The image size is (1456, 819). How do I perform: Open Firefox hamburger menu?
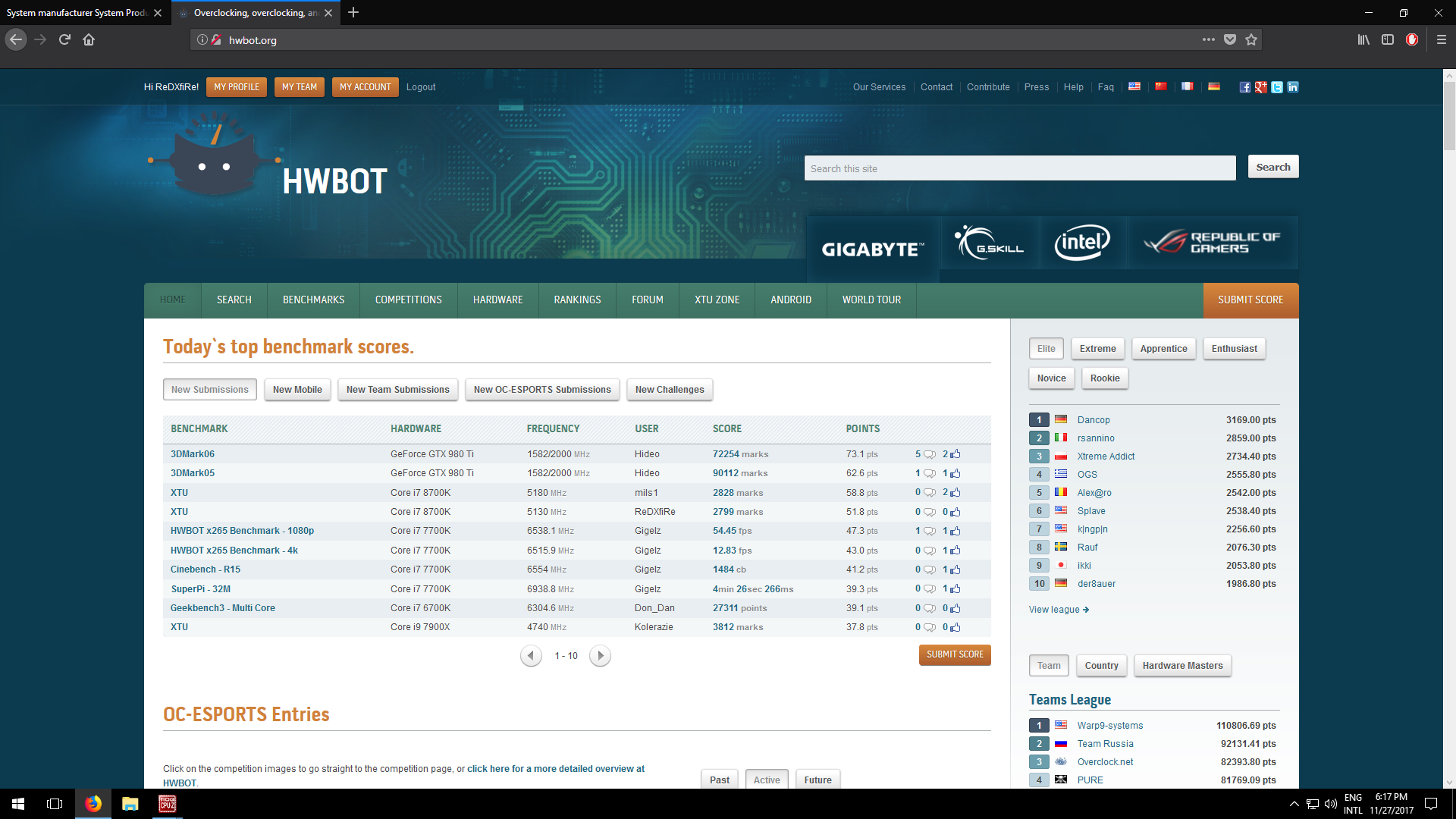[x=1442, y=39]
